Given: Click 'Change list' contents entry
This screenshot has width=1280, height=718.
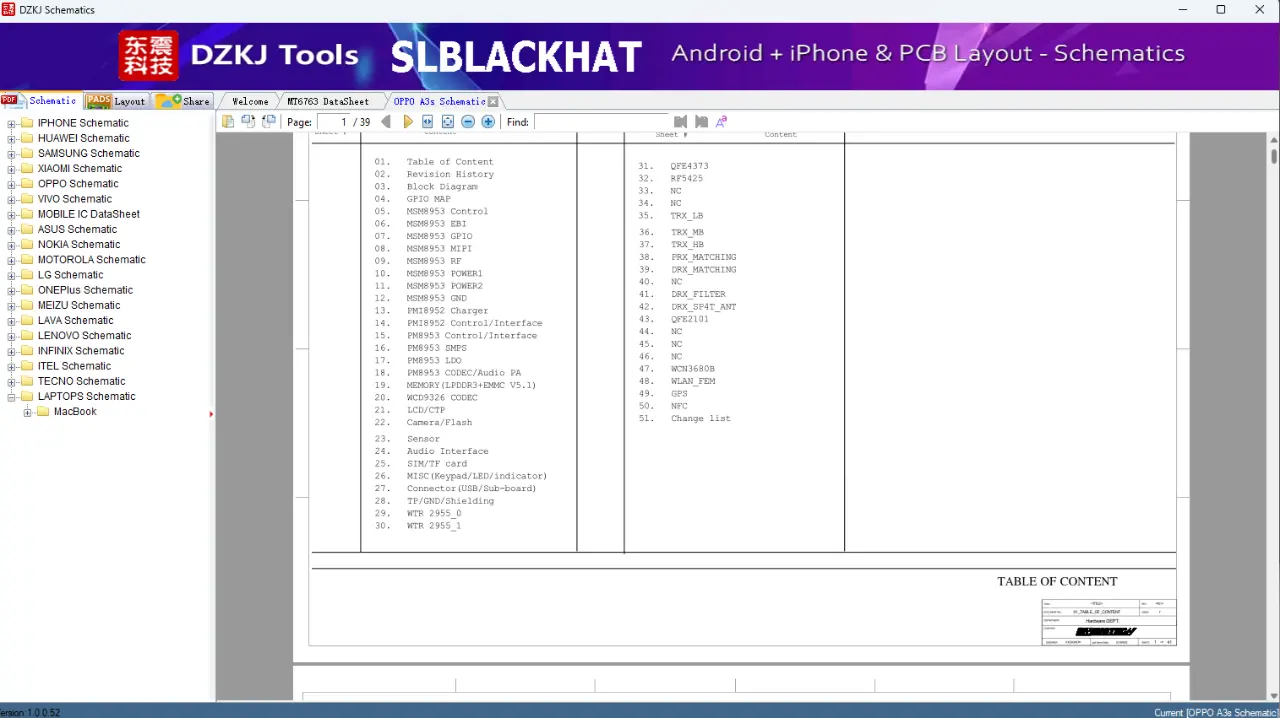Looking at the screenshot, I should [x=700, y=418].
